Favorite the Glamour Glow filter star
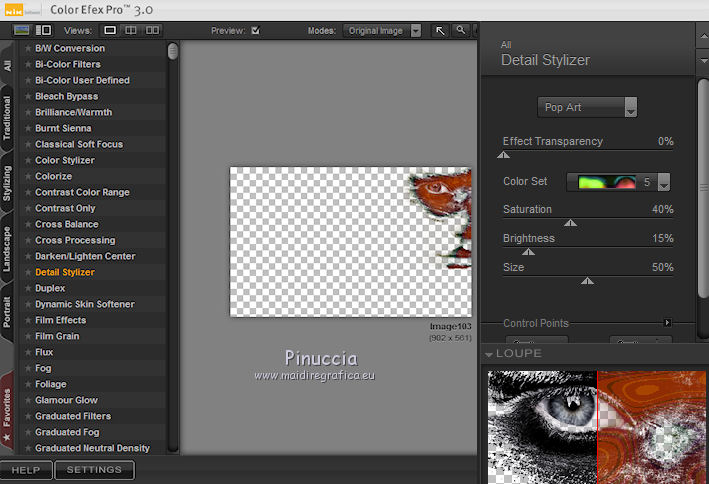The width and height of the screenshot is (709, 484). 28,400
